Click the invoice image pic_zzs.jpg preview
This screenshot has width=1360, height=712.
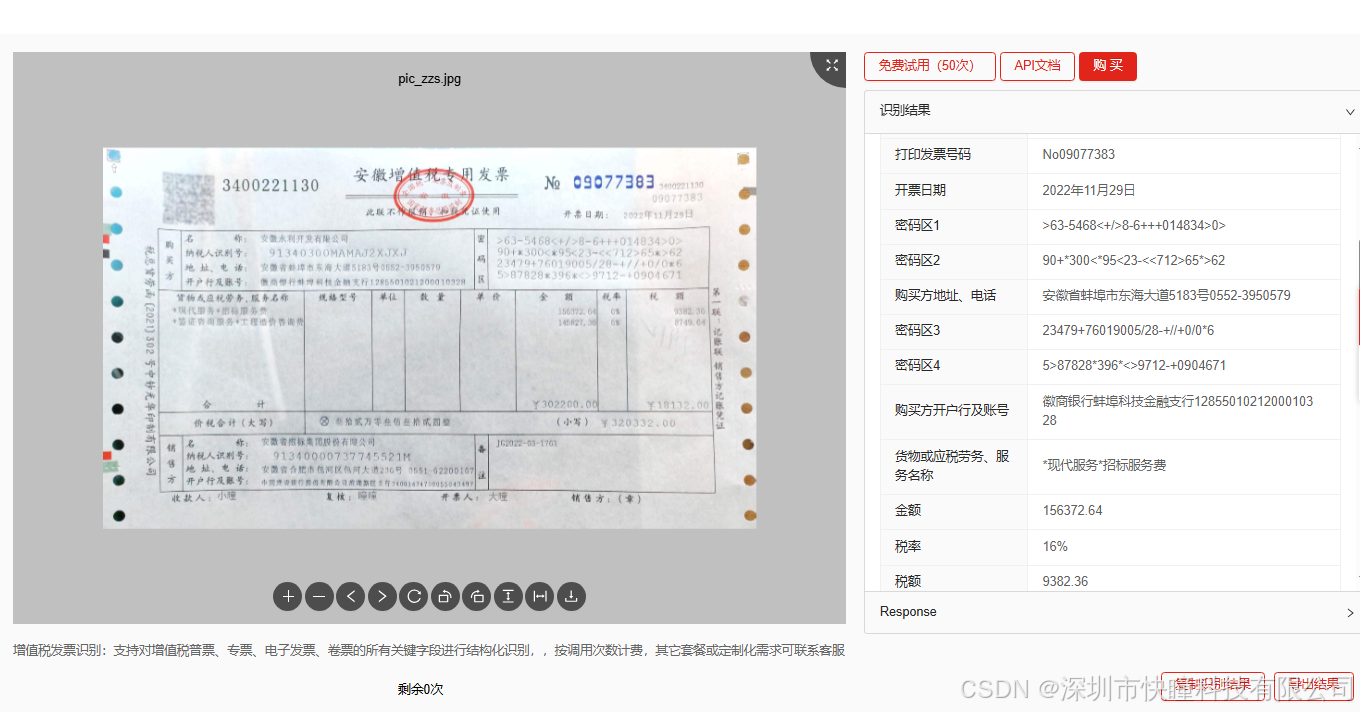click(429, 338)
